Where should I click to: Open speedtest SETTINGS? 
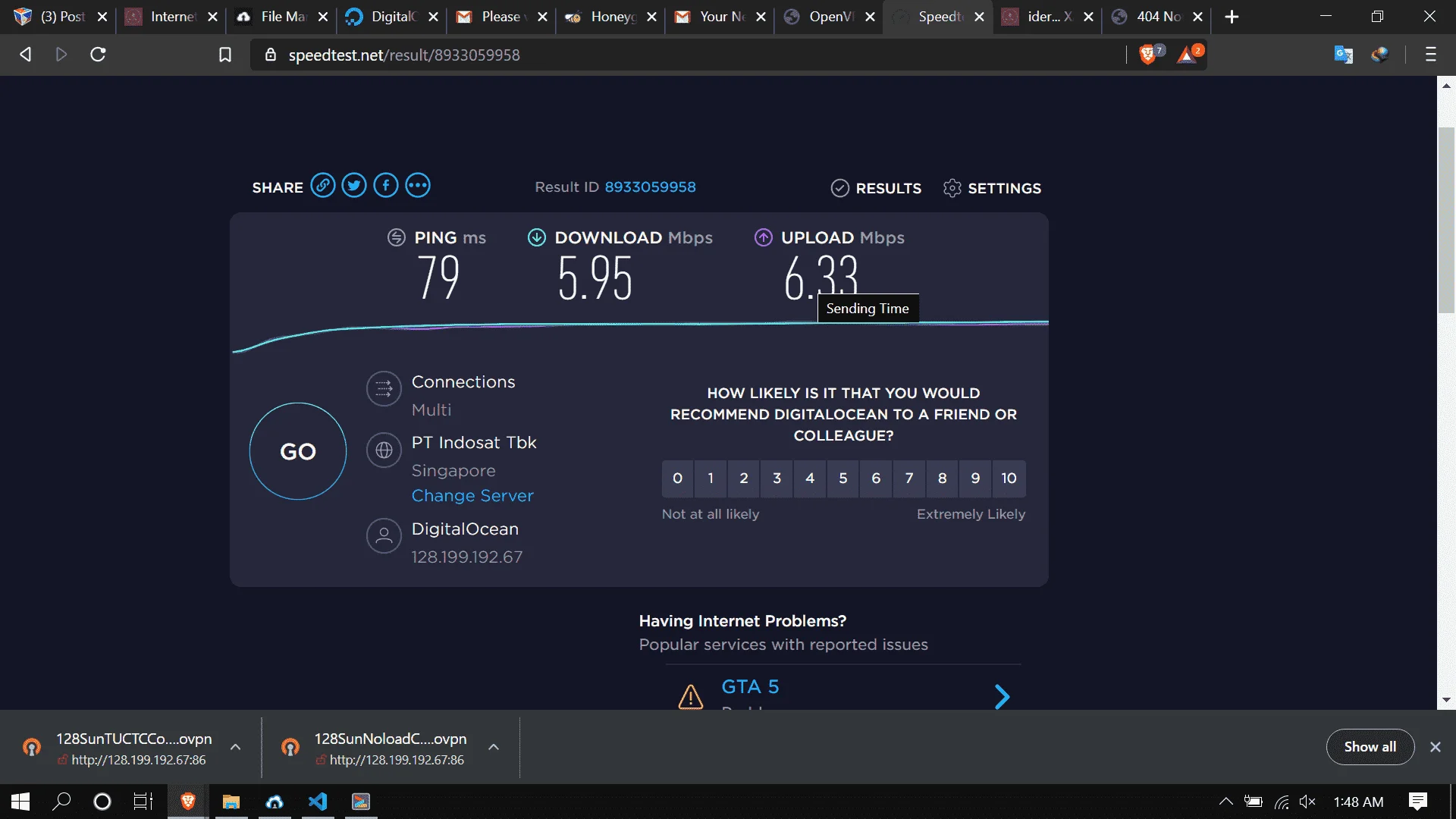(992, 188)
